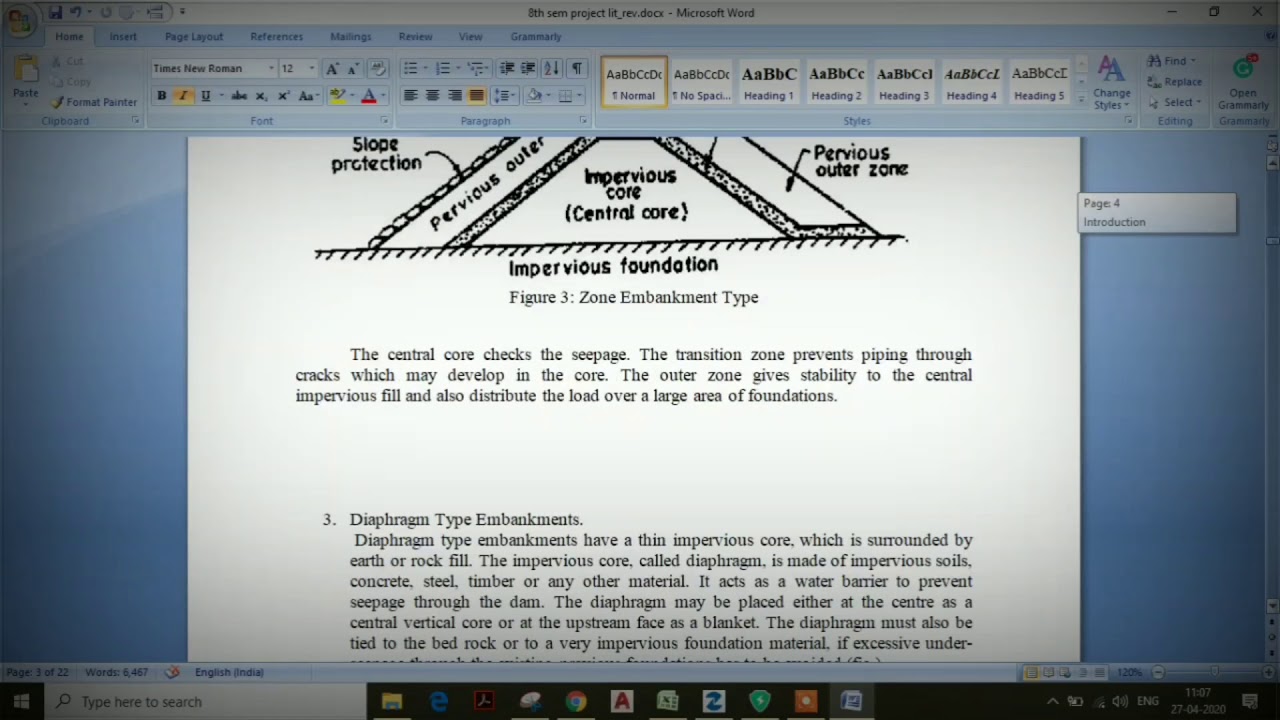Viewport: 1280px width, 720px height.
Task: Apply Heading 1 style
Action: tap(769, 82)
